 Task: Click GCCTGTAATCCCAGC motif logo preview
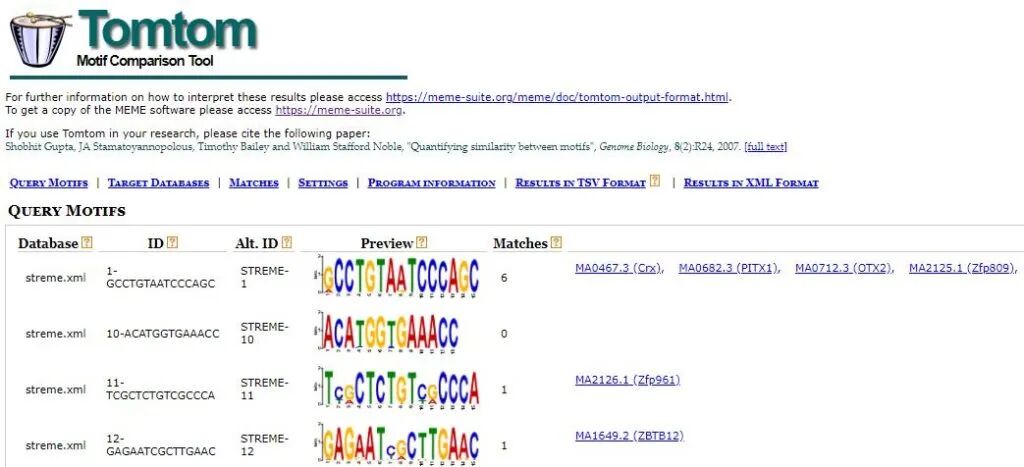coord(398,276)
